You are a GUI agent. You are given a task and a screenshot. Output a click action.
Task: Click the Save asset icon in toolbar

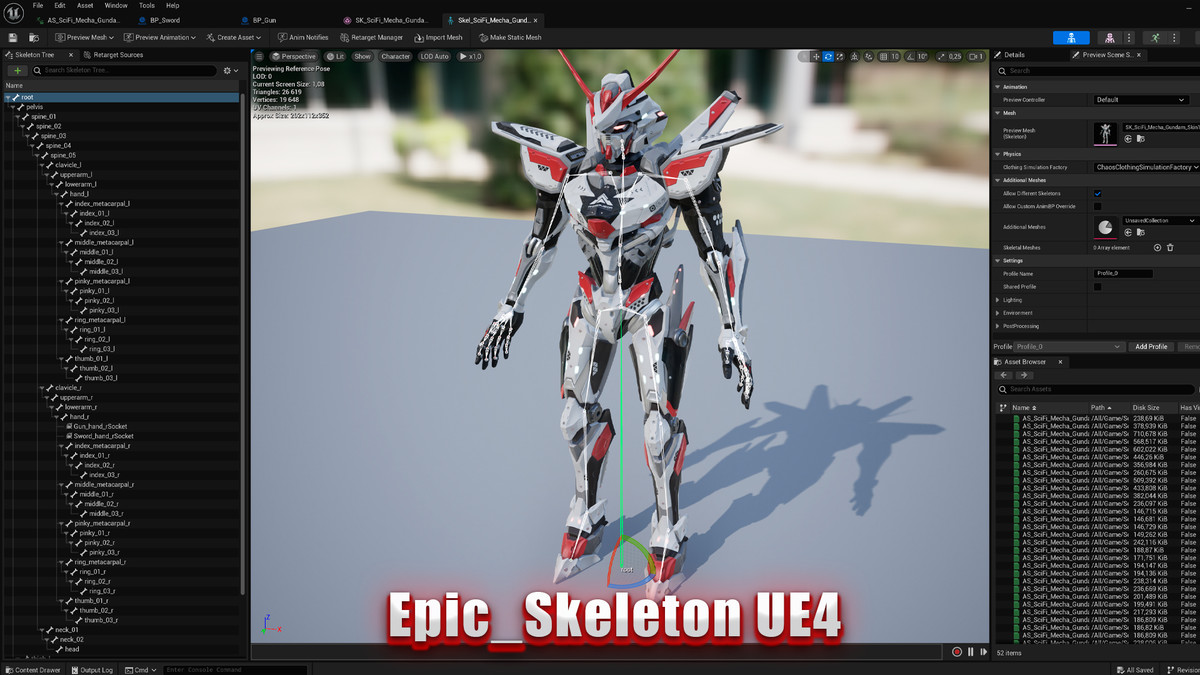13,37
